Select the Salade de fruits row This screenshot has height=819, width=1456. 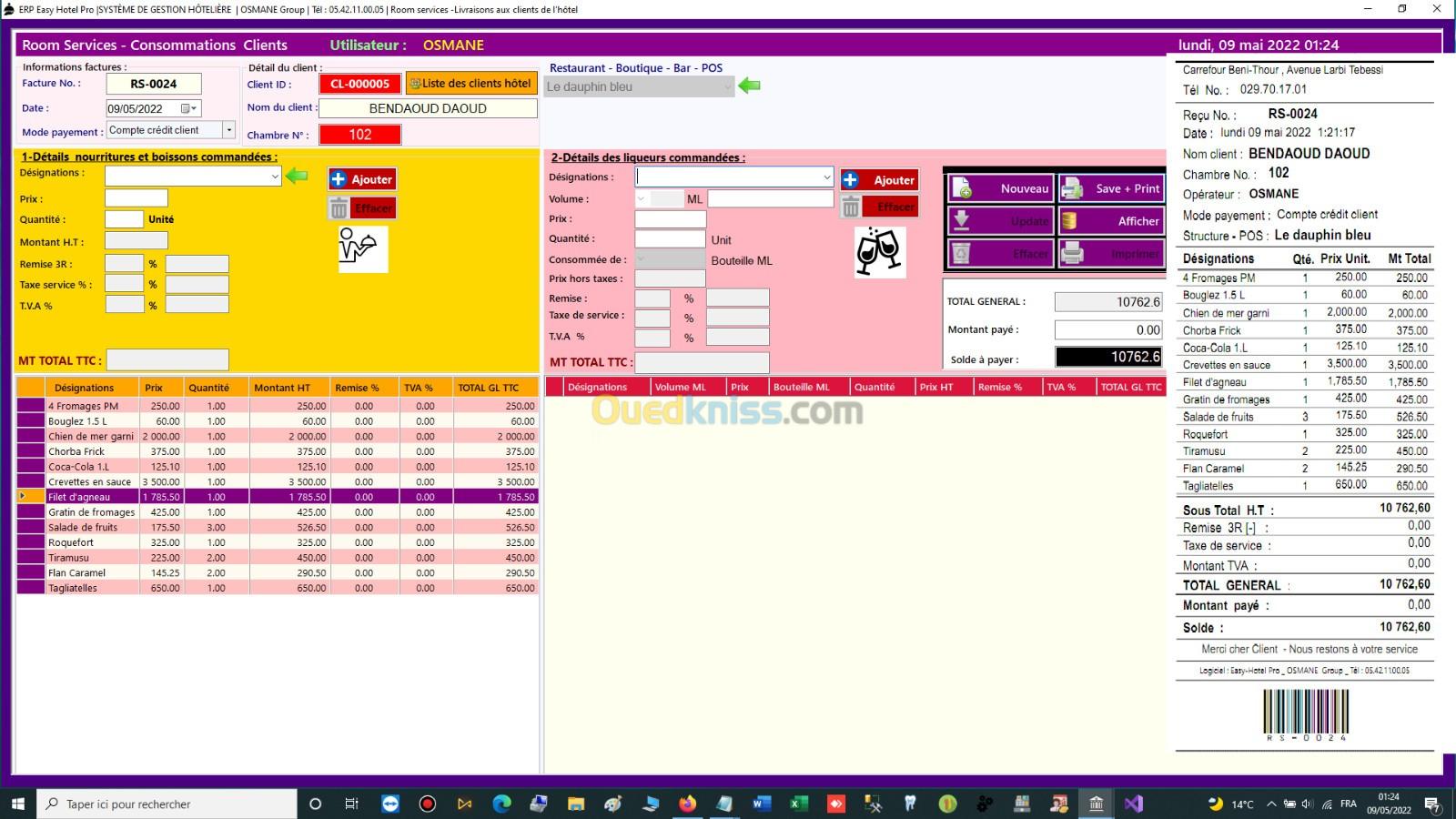(278, 527)
